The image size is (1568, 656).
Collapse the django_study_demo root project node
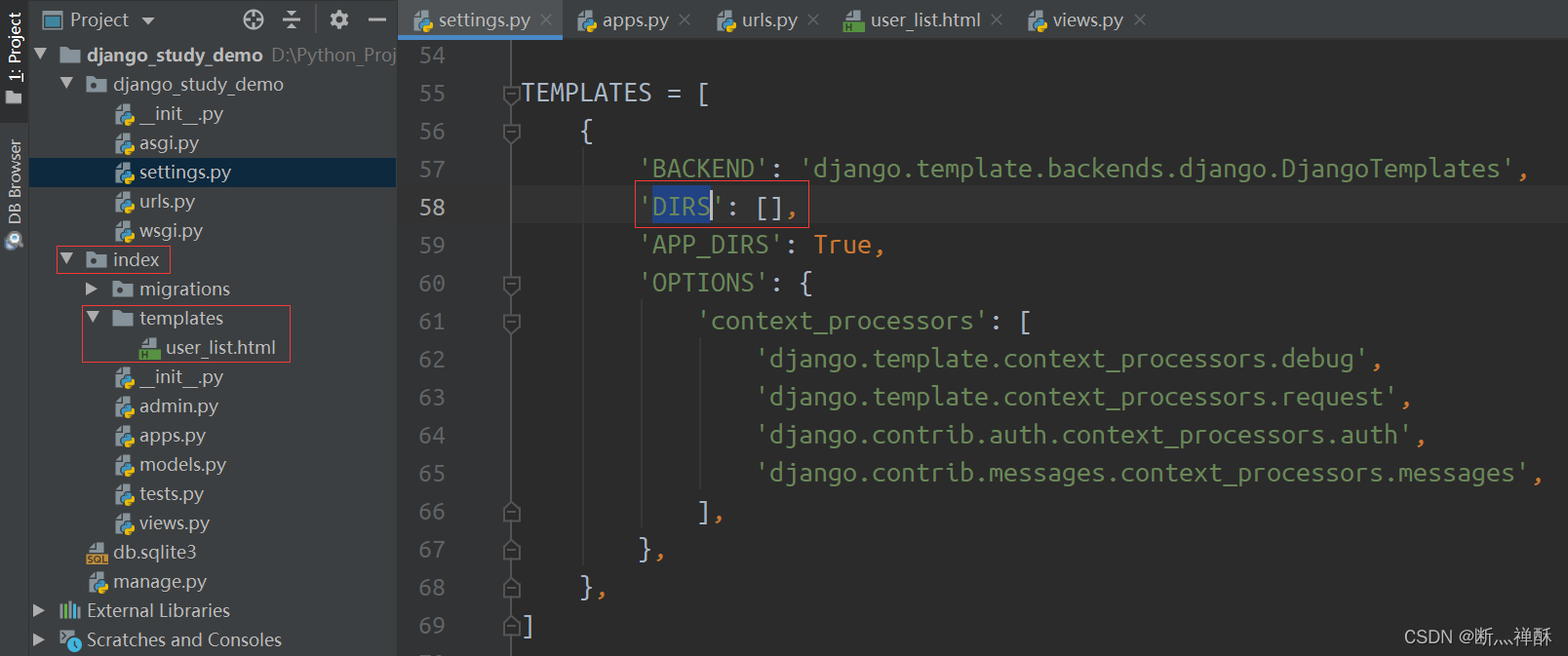coord(41,55)
